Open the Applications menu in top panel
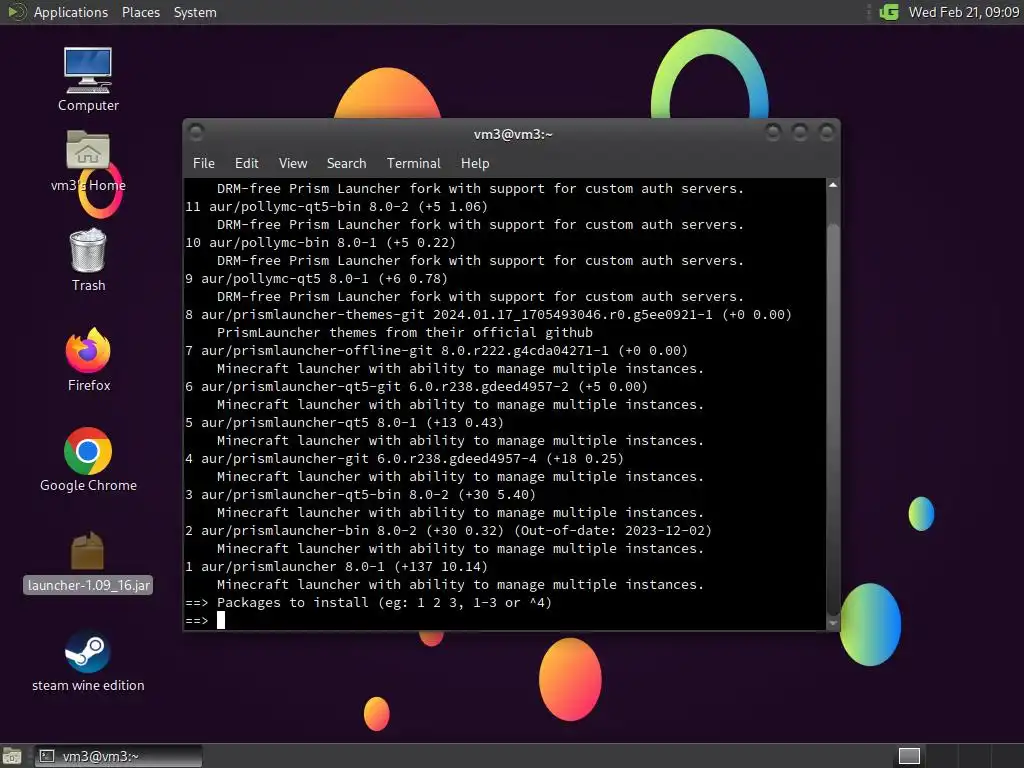1024x768 pixels. 71,12
